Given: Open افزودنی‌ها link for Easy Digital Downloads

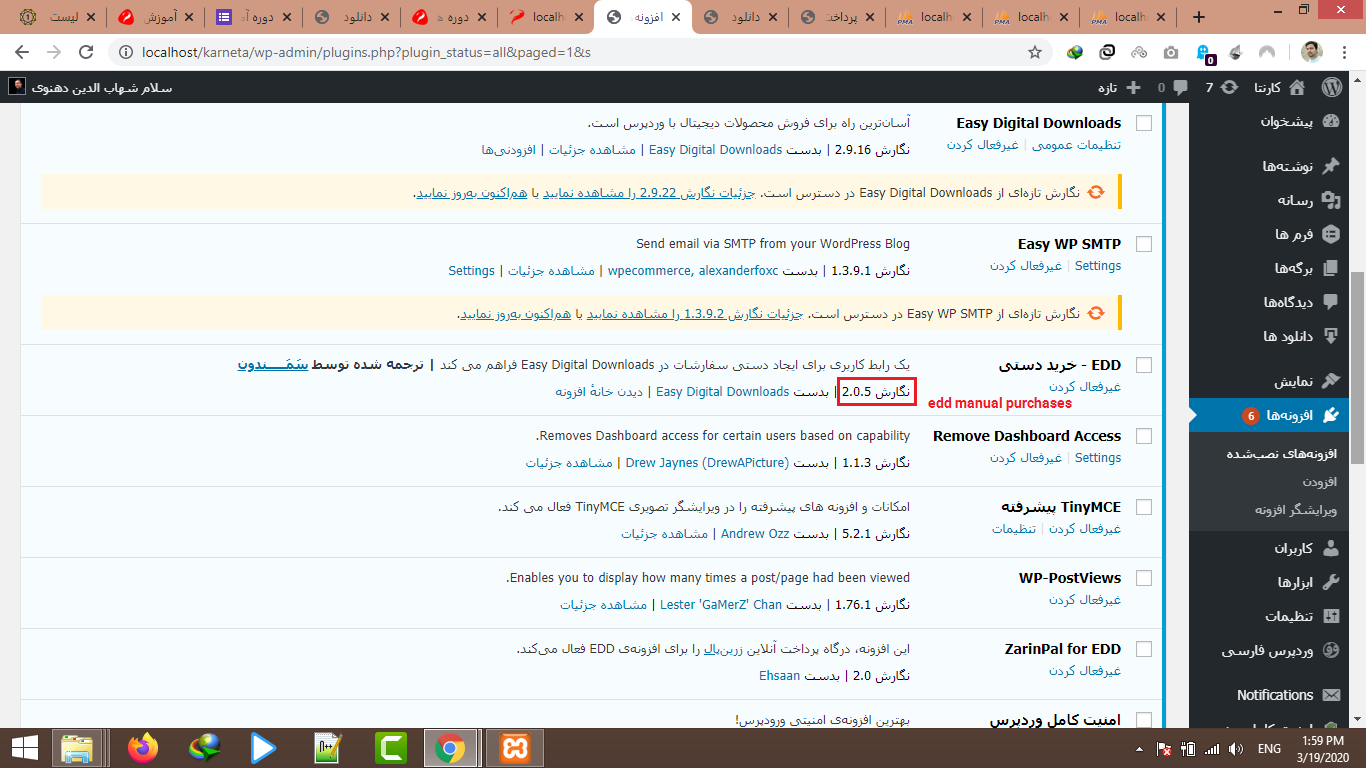Looking at the screenshot, I should (x=510, y=150).
